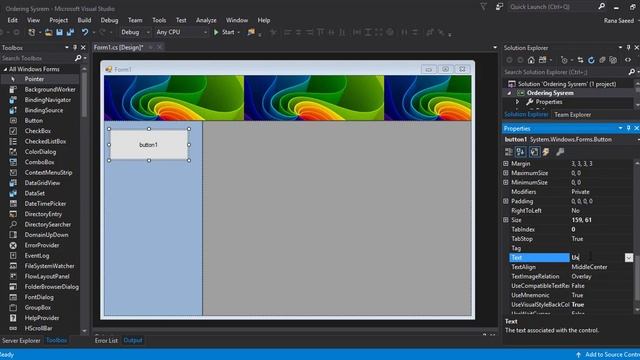Click the Show All Files icon
This screenshot has width=640, height=360.
(613, 60)
